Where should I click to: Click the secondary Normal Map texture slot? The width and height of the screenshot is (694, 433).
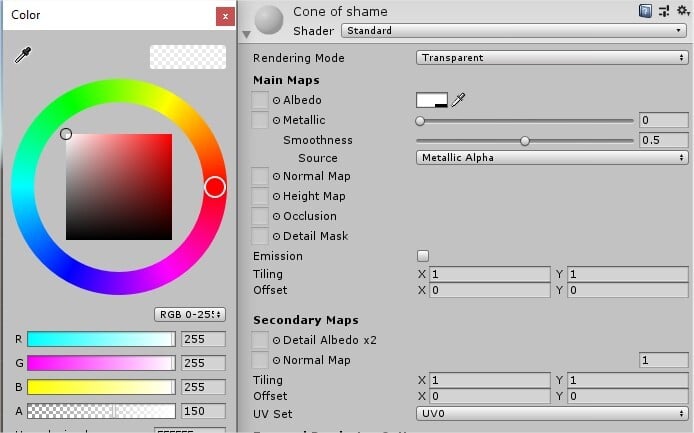(260, 360)
